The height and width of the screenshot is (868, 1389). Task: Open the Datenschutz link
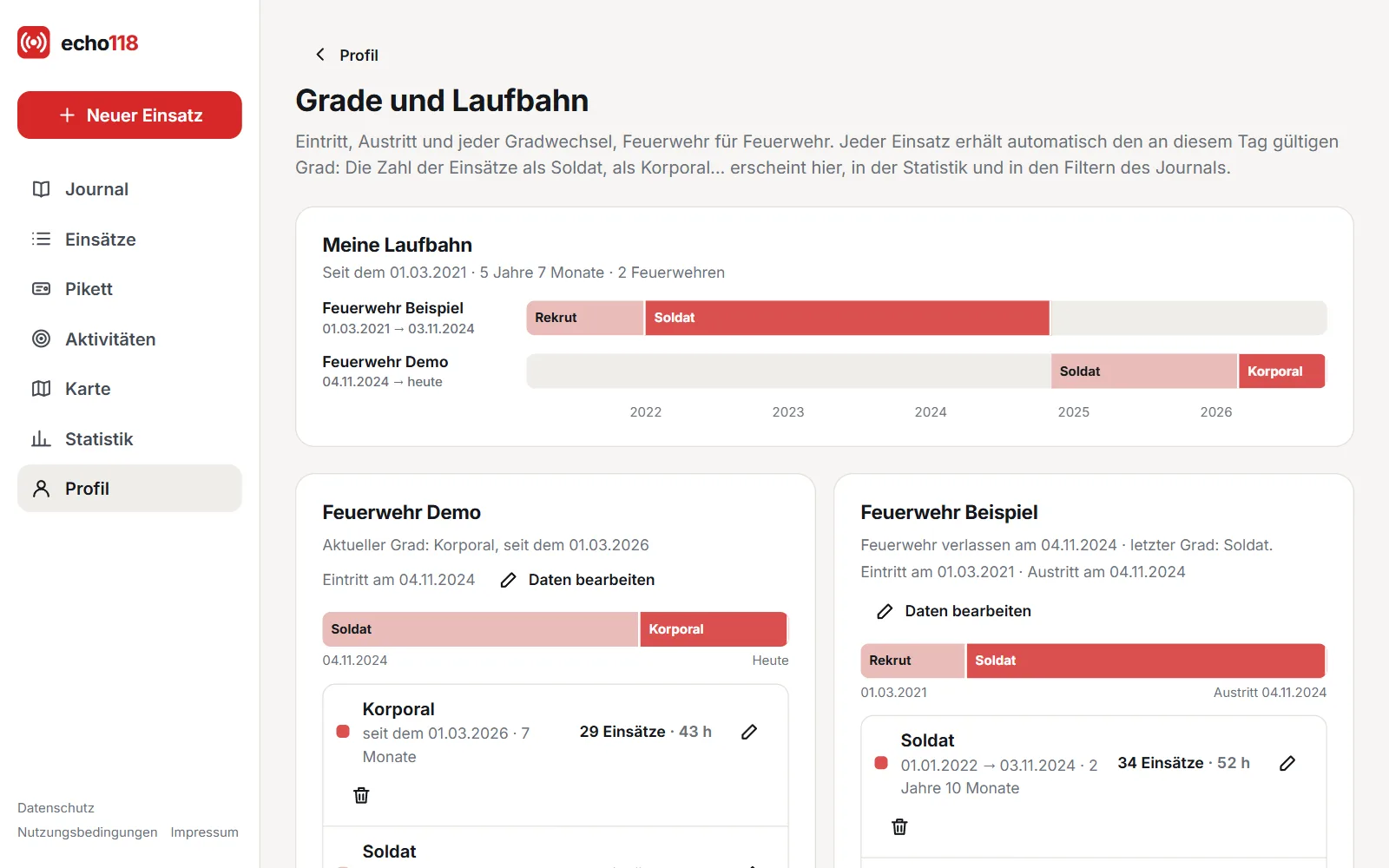coord(56,808)
